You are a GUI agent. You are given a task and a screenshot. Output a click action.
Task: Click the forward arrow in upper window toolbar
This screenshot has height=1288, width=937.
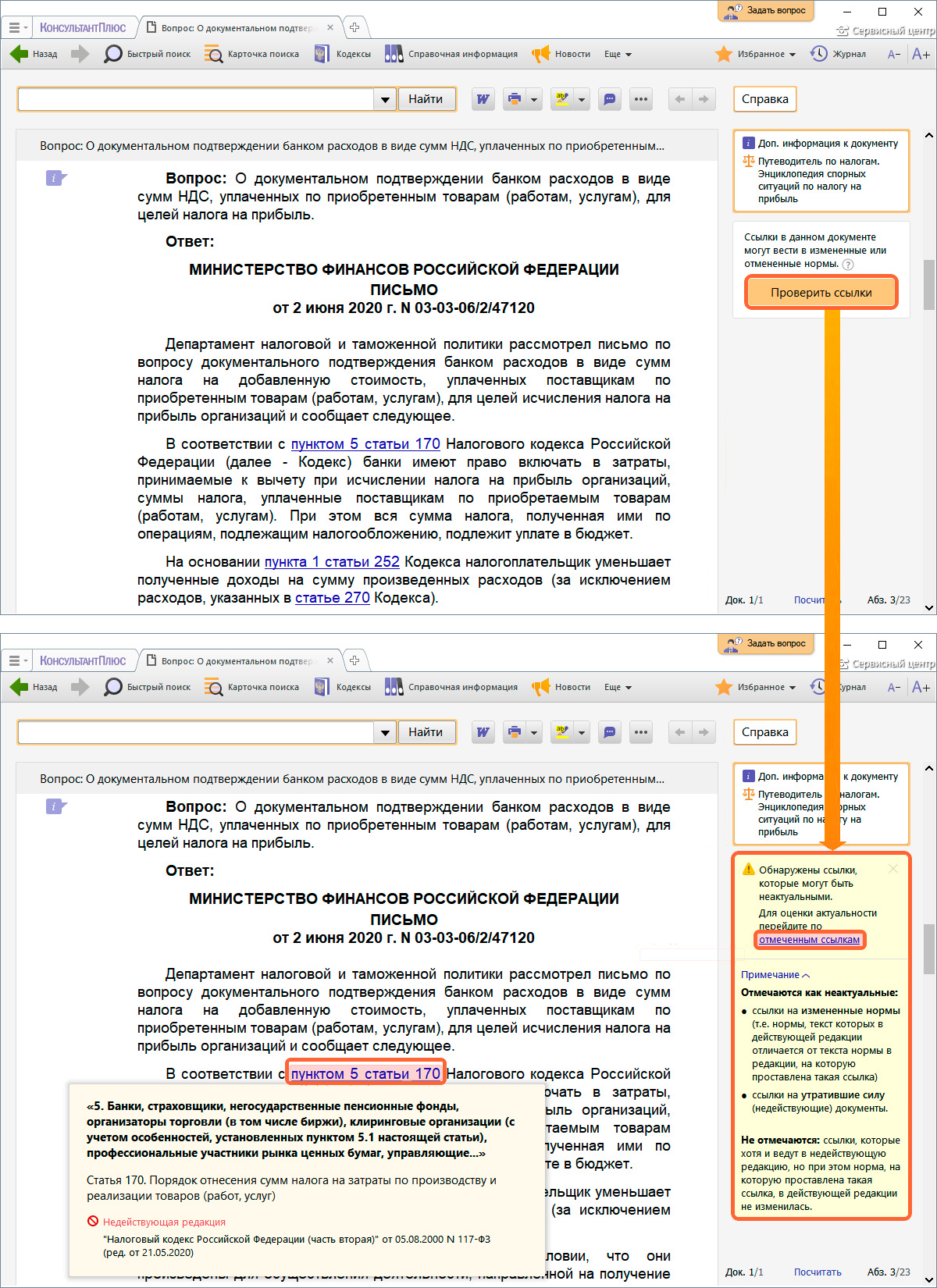80,54
